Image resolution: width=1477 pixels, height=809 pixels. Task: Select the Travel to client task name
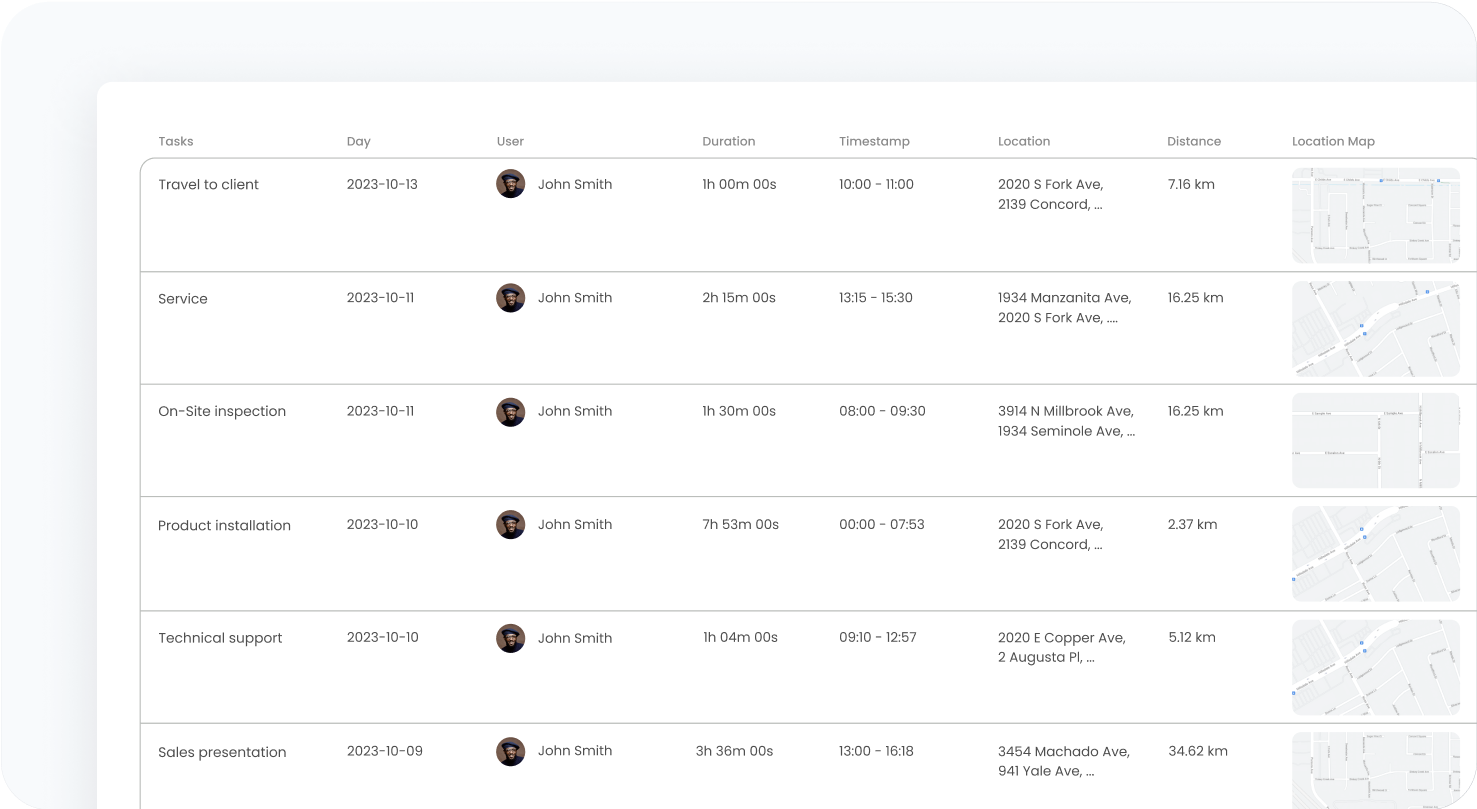(208, 184)
